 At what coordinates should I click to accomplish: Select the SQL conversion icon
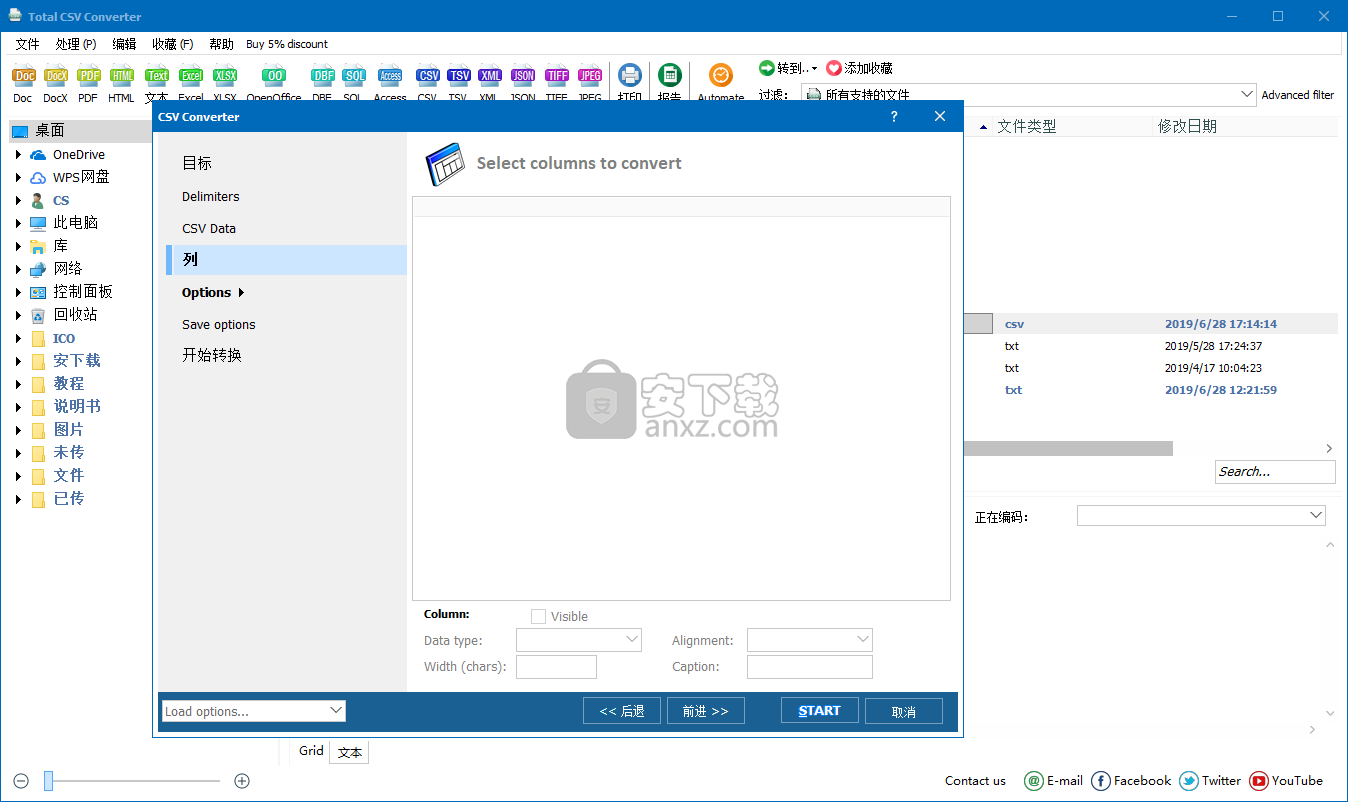pos(354,76)
